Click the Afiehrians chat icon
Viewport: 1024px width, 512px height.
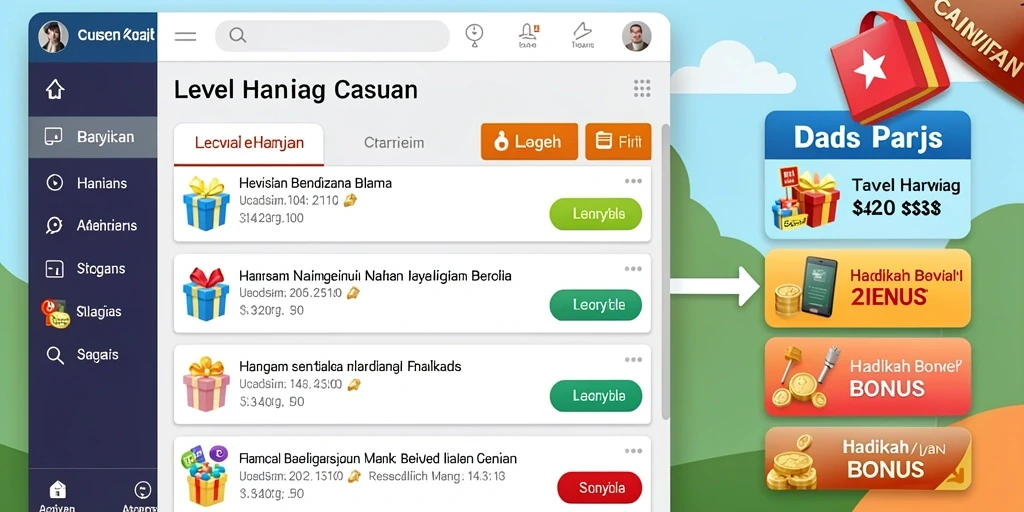coord(54,226)
